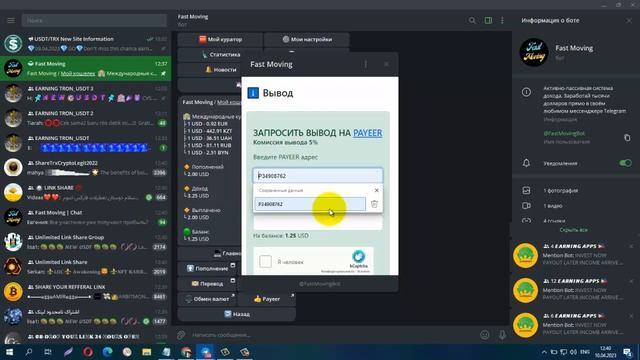The width and height of the screenshot is (640, 360).
Task: Open the Telegram hamburger menu
Action: click(11, 20)
